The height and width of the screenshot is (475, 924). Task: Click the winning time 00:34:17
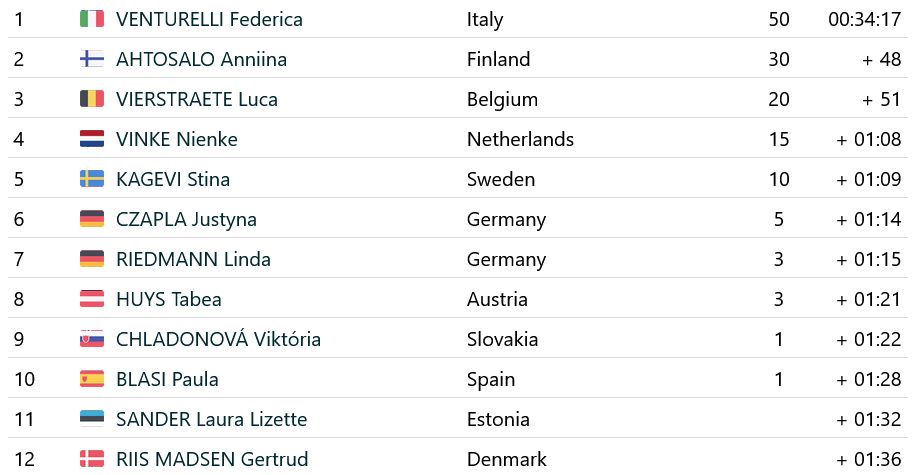(x=865, y=19)
